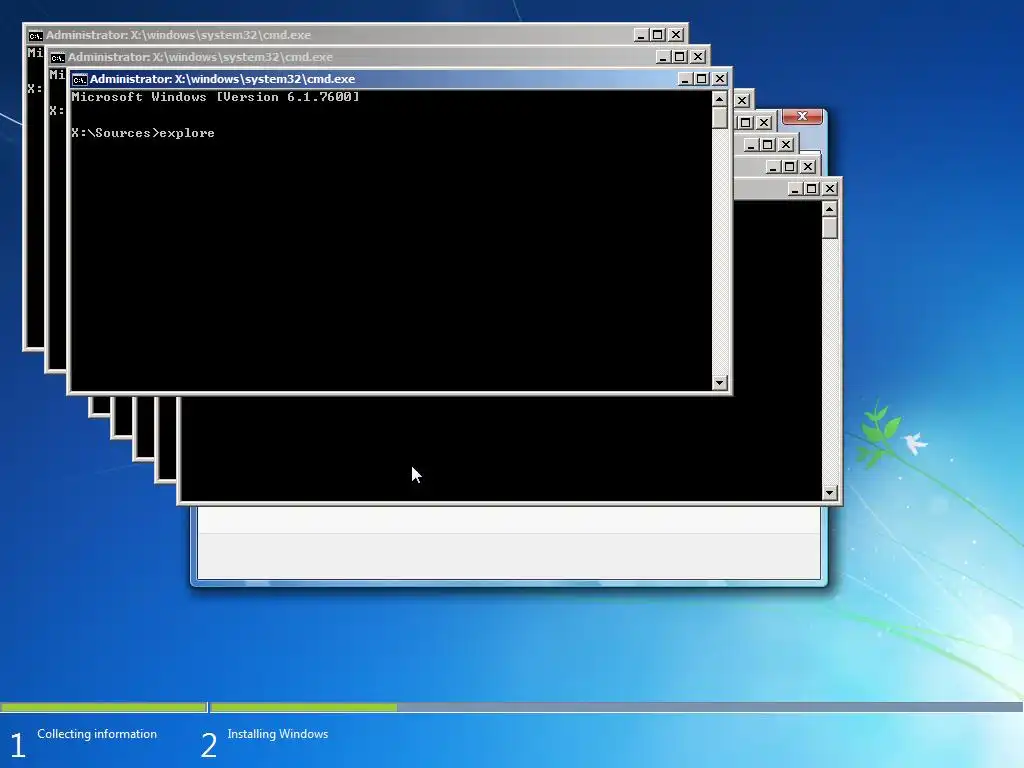
Task: Click the green Installing Windows progress bar
Action: click(304, 707)
